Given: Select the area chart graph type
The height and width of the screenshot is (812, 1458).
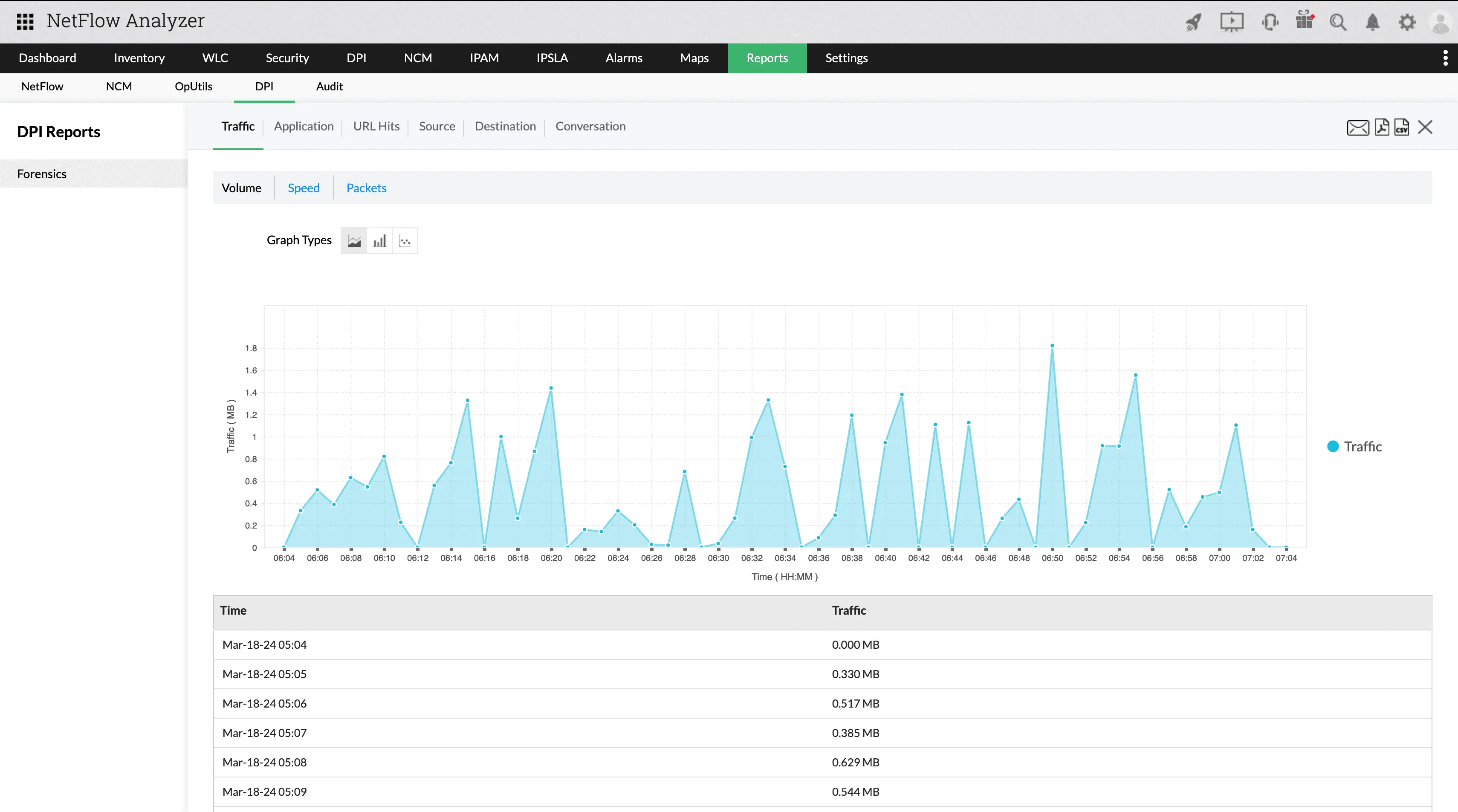Looking at the screenshot, I should point(354,240).
